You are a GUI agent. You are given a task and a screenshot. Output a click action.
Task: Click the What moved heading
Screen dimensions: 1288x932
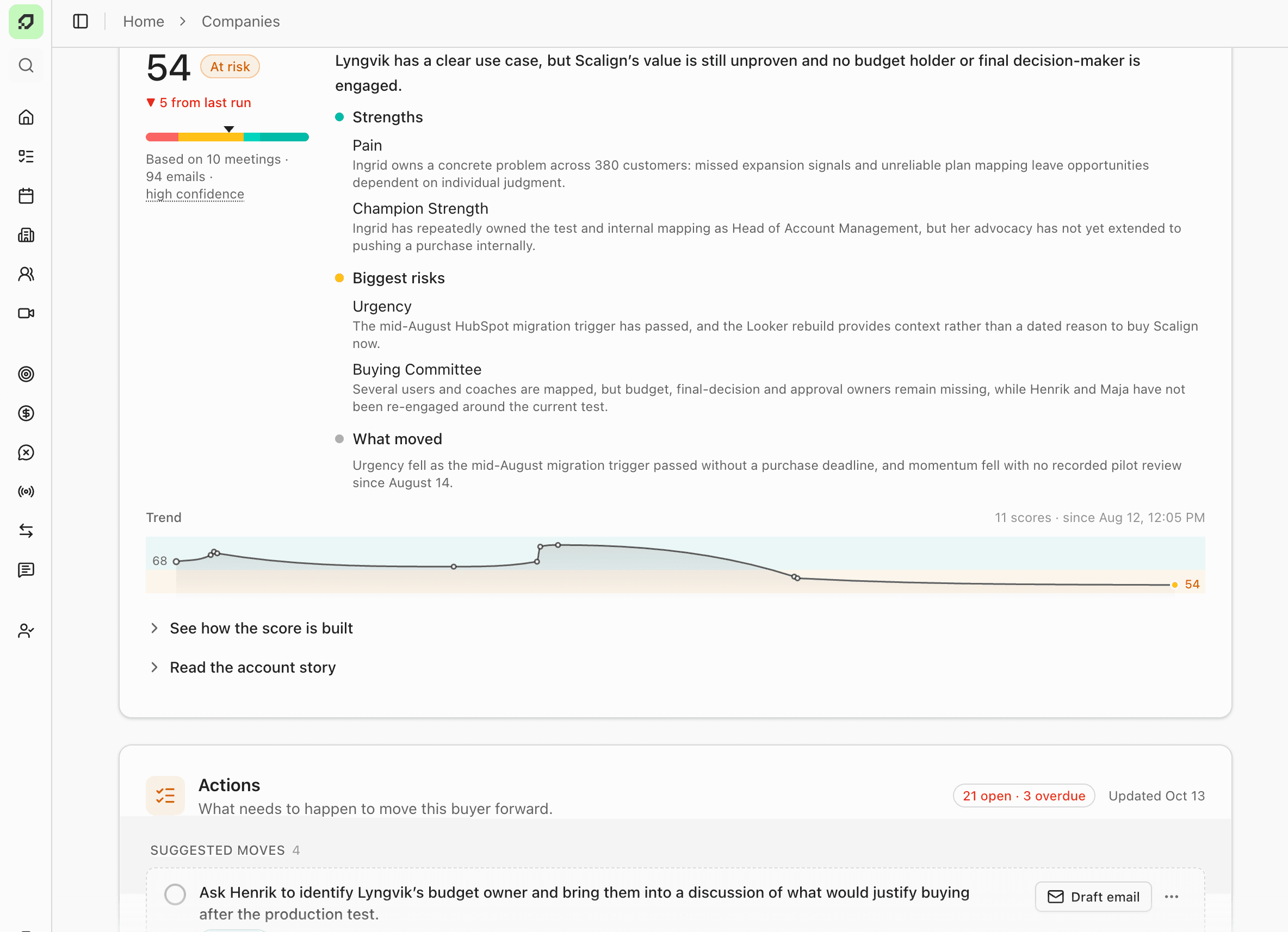click(x=397, y=439)
